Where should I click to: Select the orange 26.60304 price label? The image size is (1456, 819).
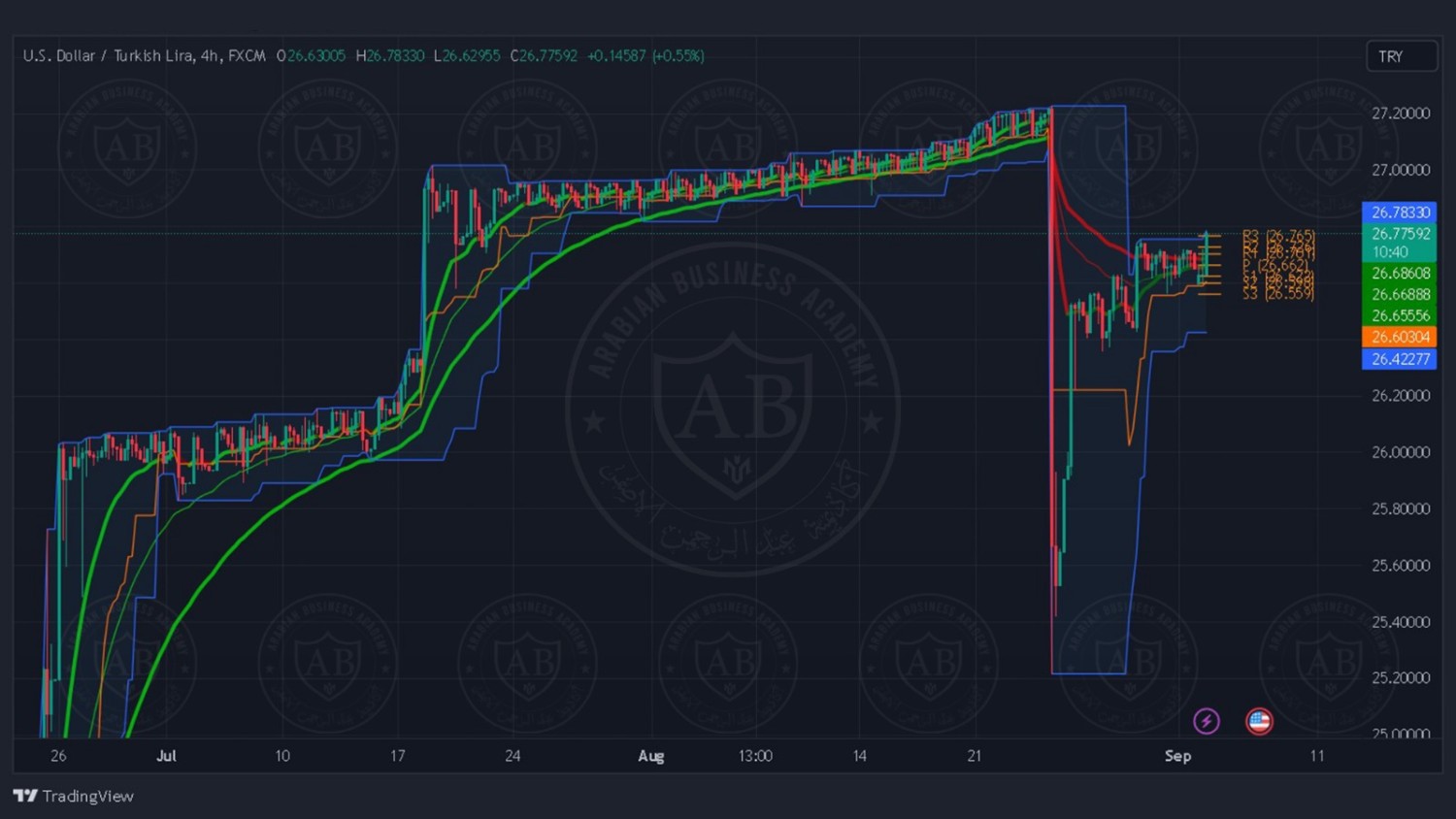point(1400,337)
